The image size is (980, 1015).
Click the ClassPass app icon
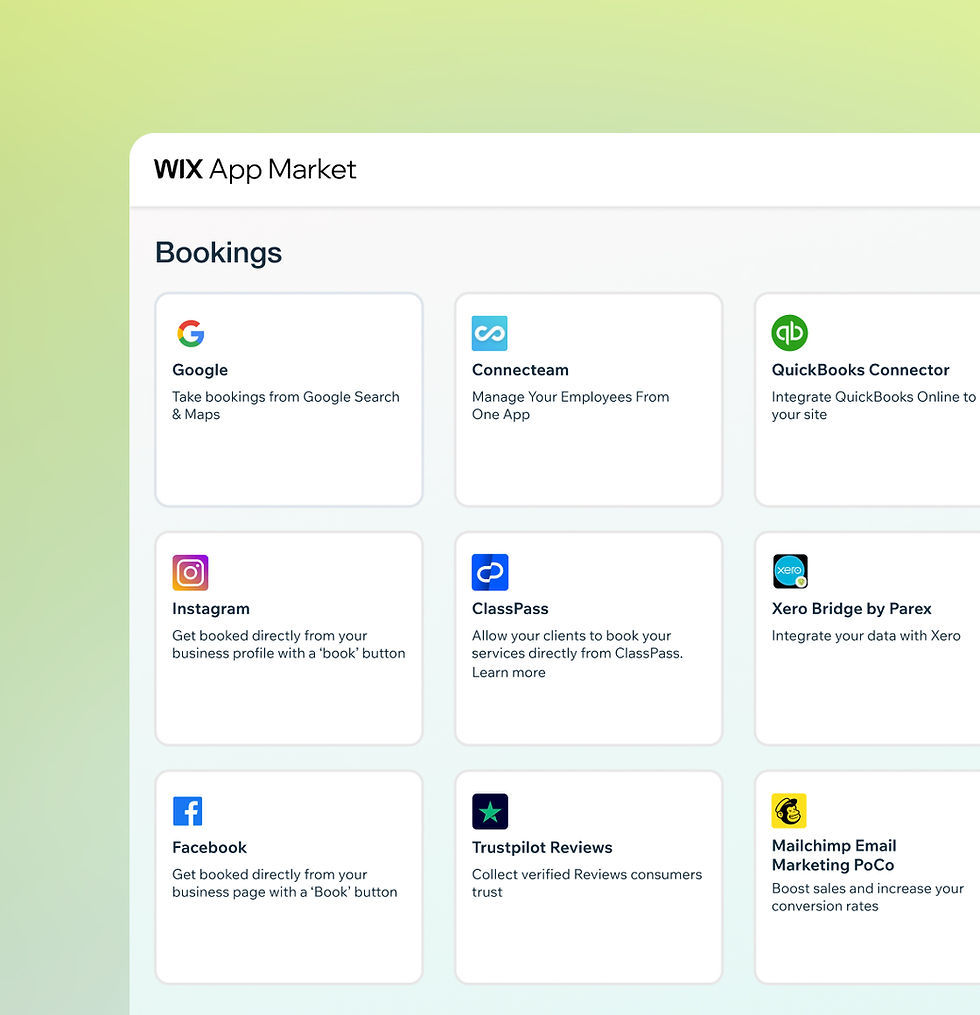490,572
